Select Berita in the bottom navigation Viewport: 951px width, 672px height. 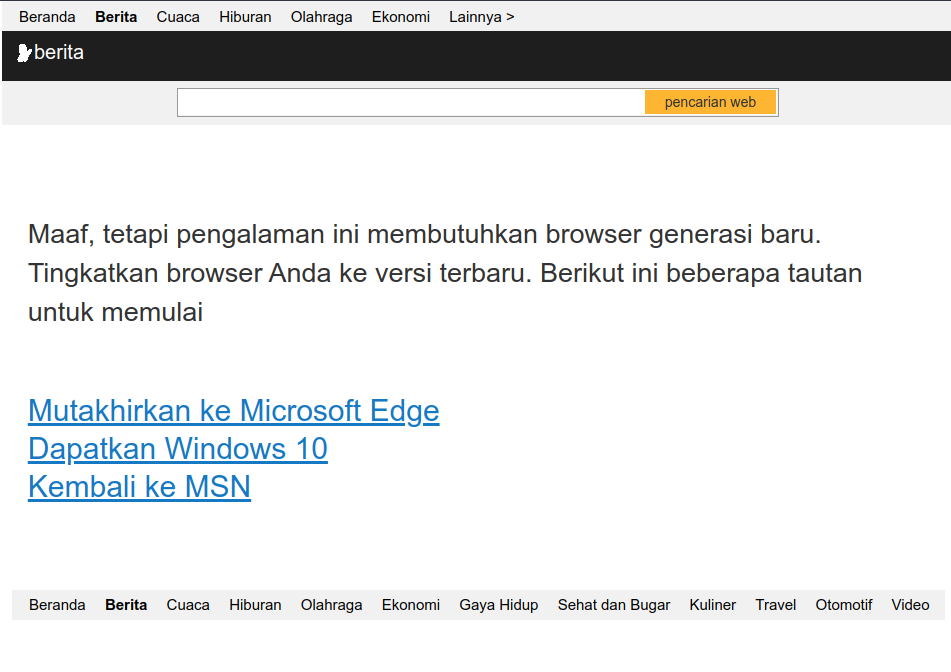[x=125, y=604]
